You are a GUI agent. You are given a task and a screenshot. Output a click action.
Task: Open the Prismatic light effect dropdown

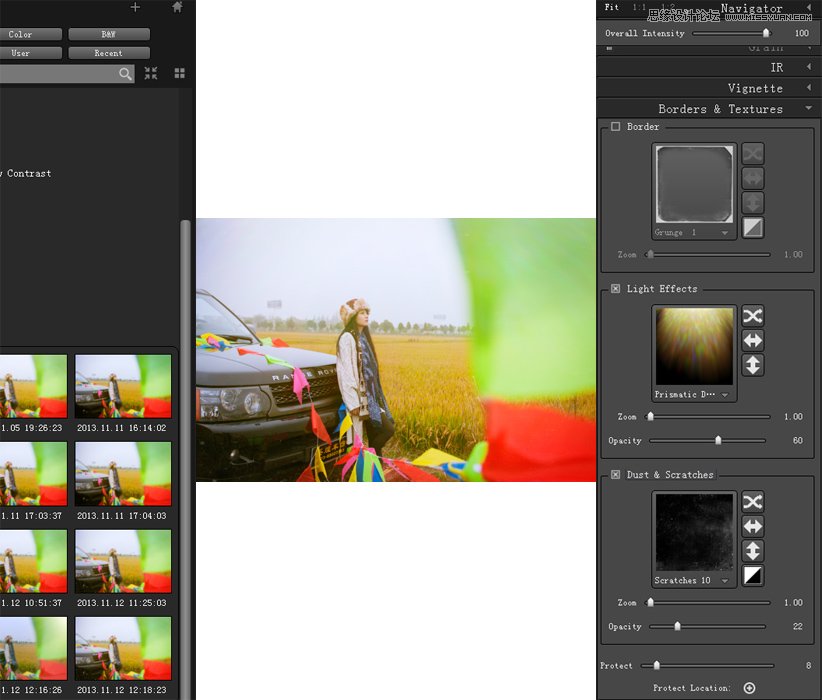694,395
